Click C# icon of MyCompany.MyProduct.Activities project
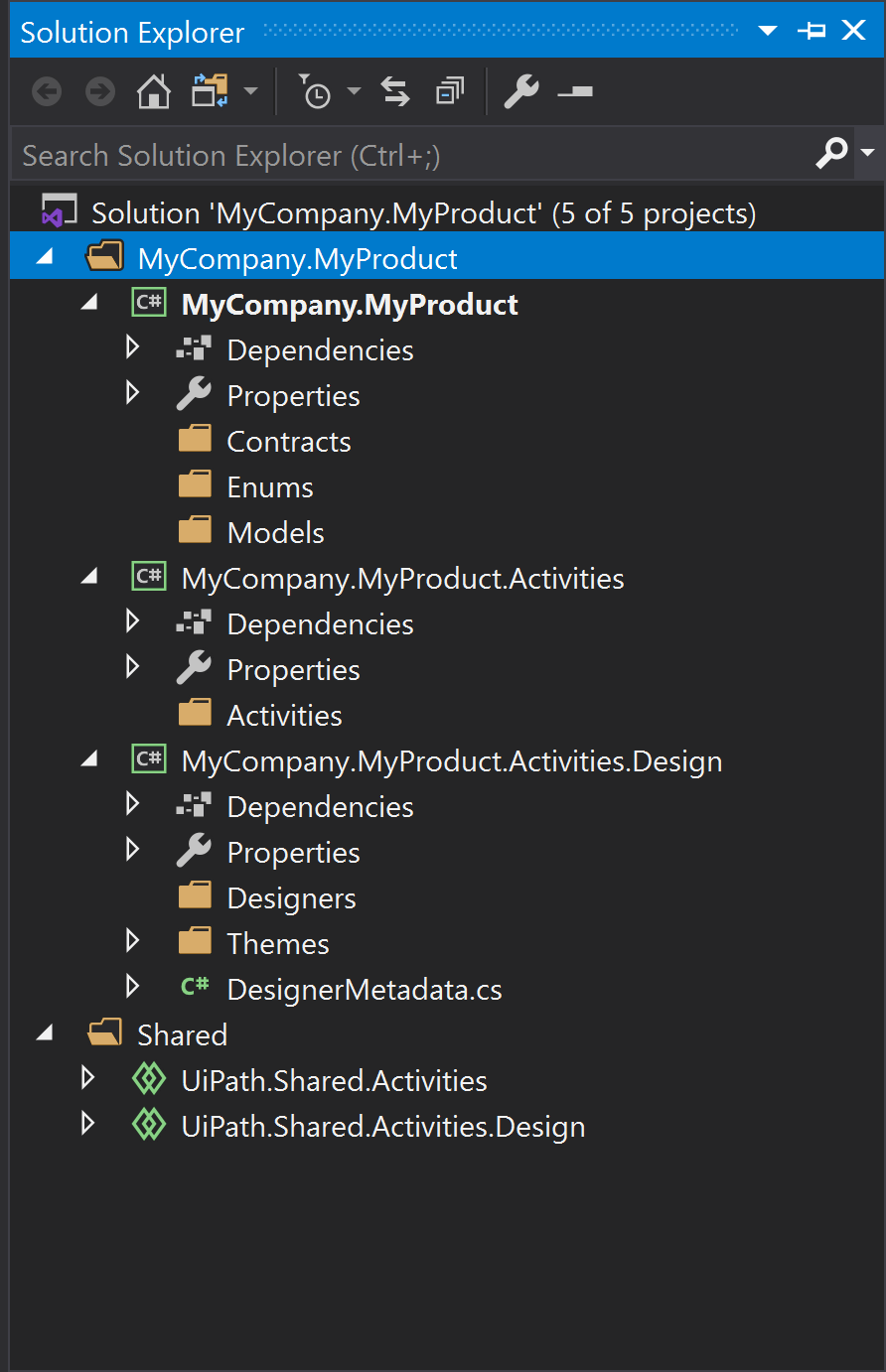Image resolution: width=886 pixels, height=1372 pixels. (149, 577)
